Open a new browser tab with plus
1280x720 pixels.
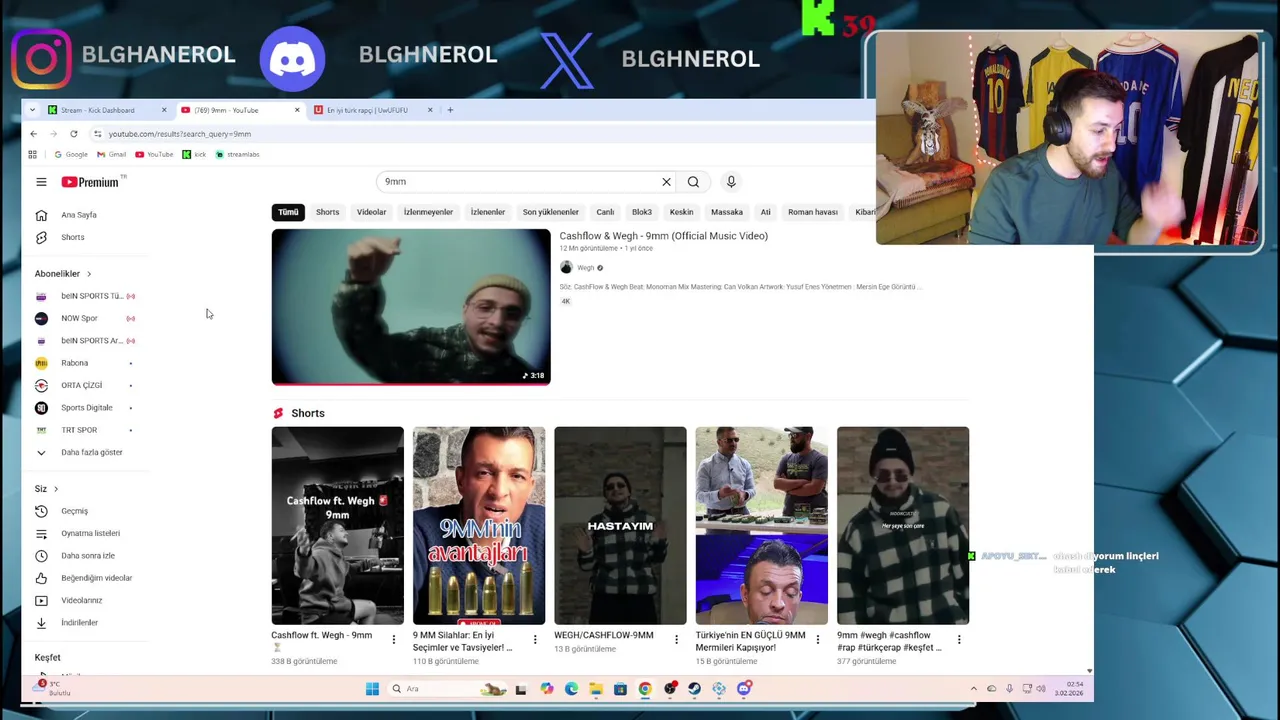pos(450,110)
